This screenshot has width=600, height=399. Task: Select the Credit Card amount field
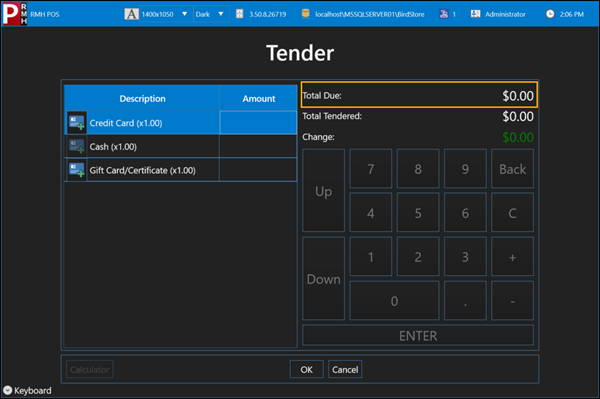point(258,123)
